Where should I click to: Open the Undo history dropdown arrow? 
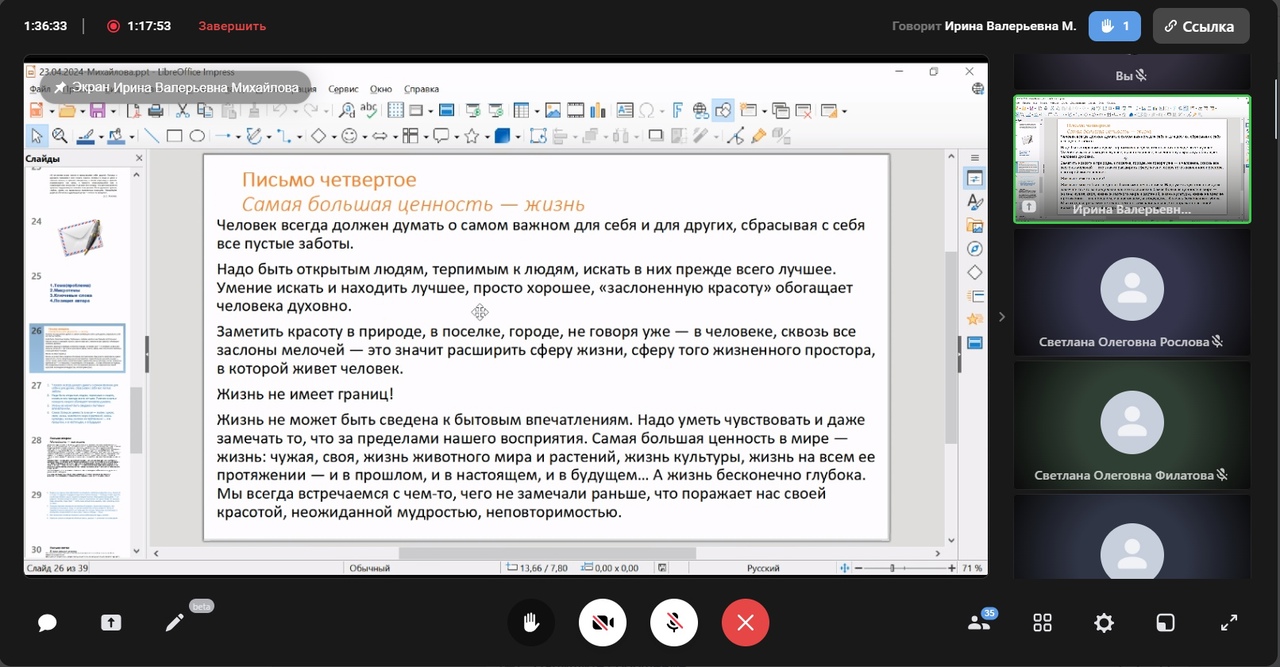click(295, 111)
